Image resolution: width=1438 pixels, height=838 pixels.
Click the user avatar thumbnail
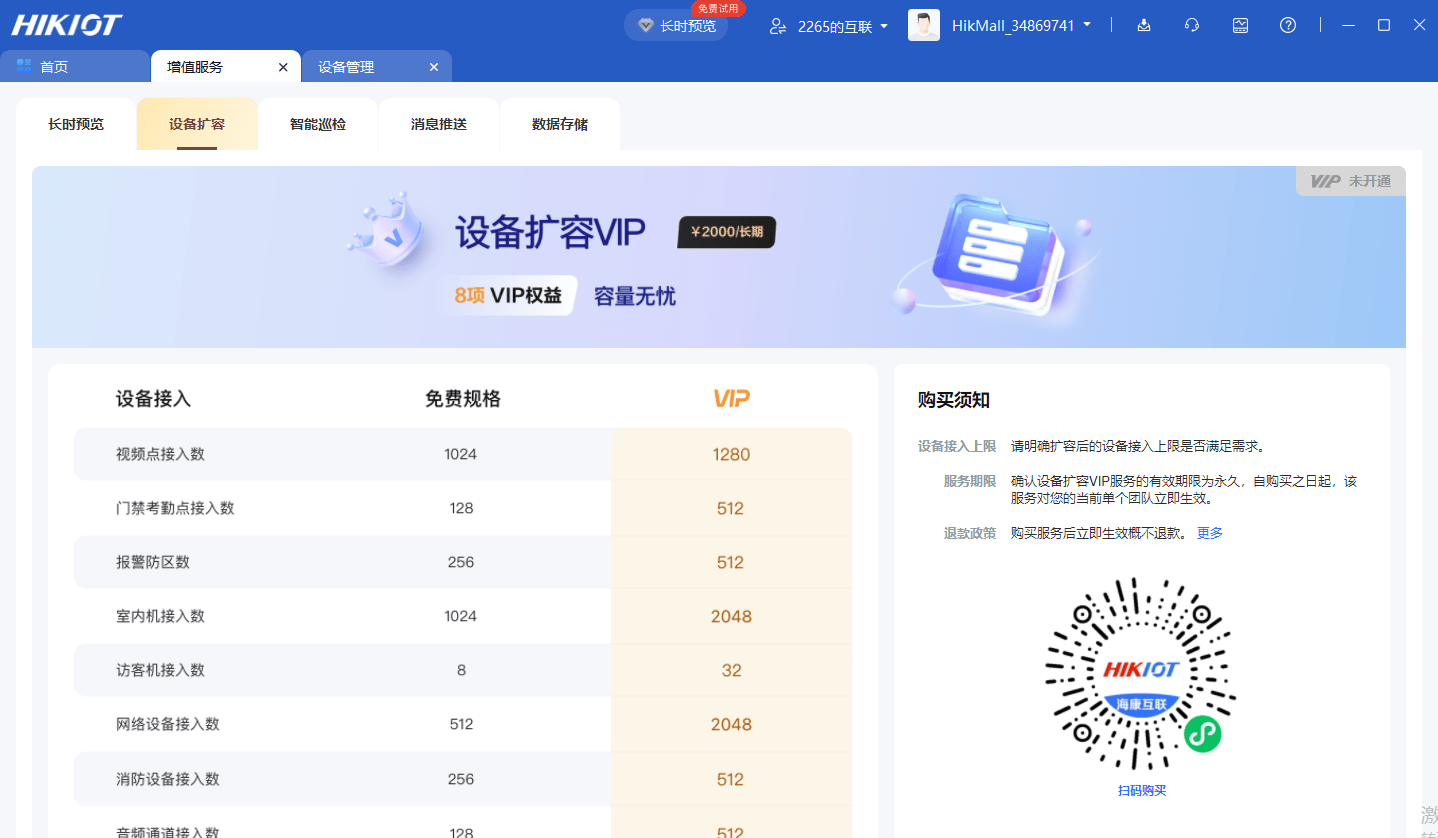click(923, 25)
